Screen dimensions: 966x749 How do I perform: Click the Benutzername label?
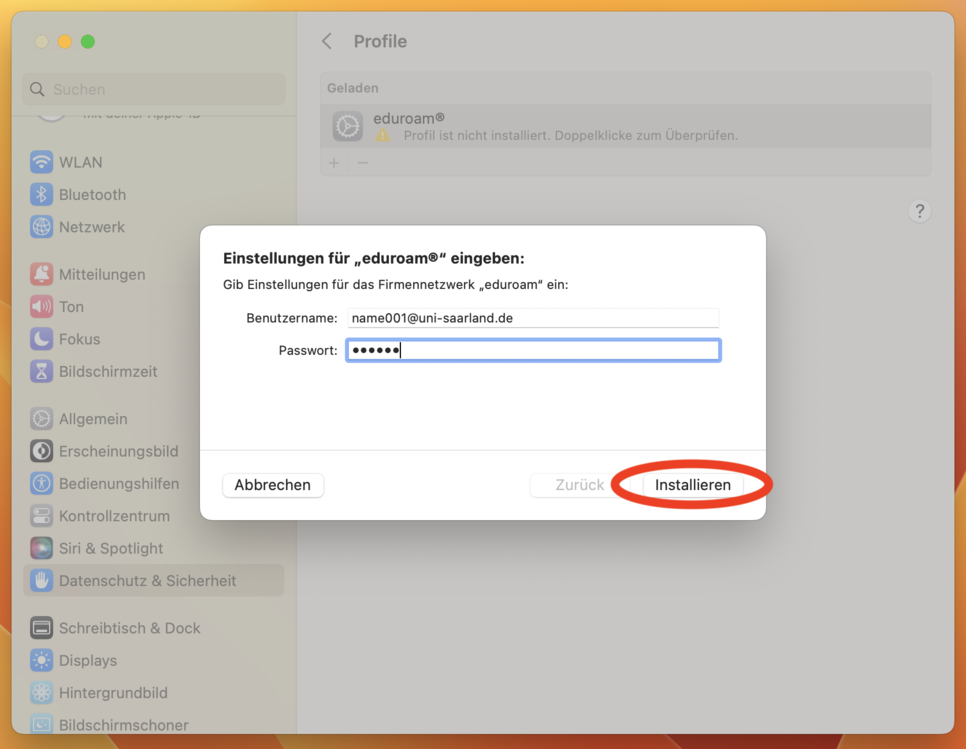pos(292,318)
